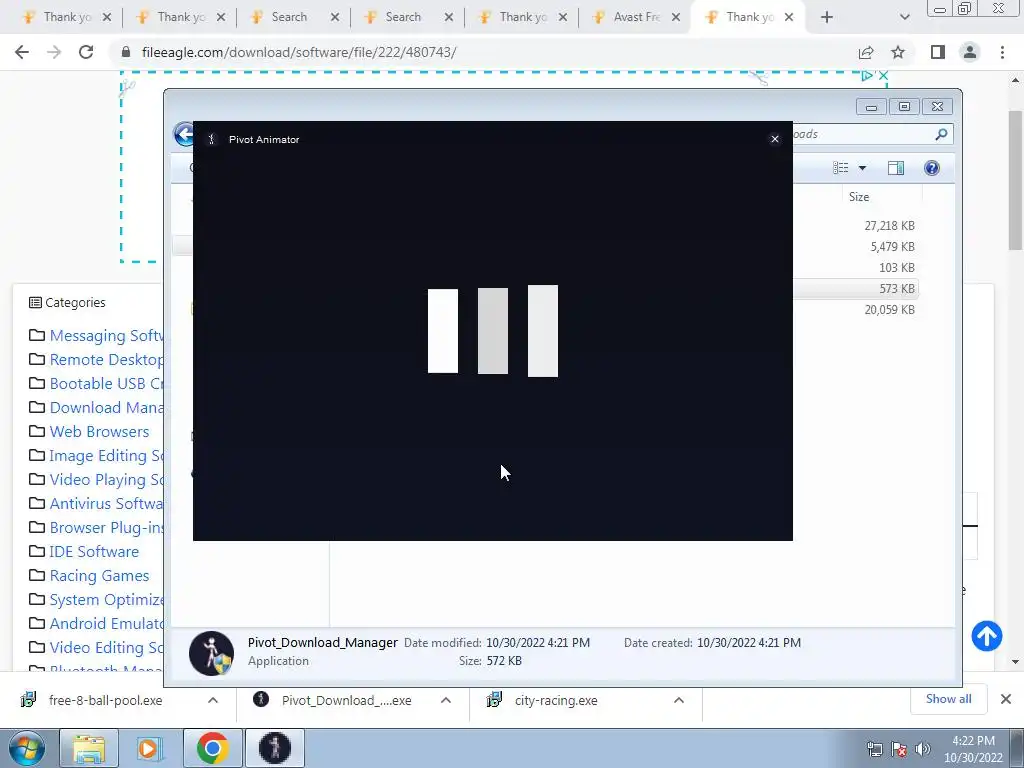Click the back arrow in Chrome
Viewport: 1024px width, 768px height.
pos(22,52)
